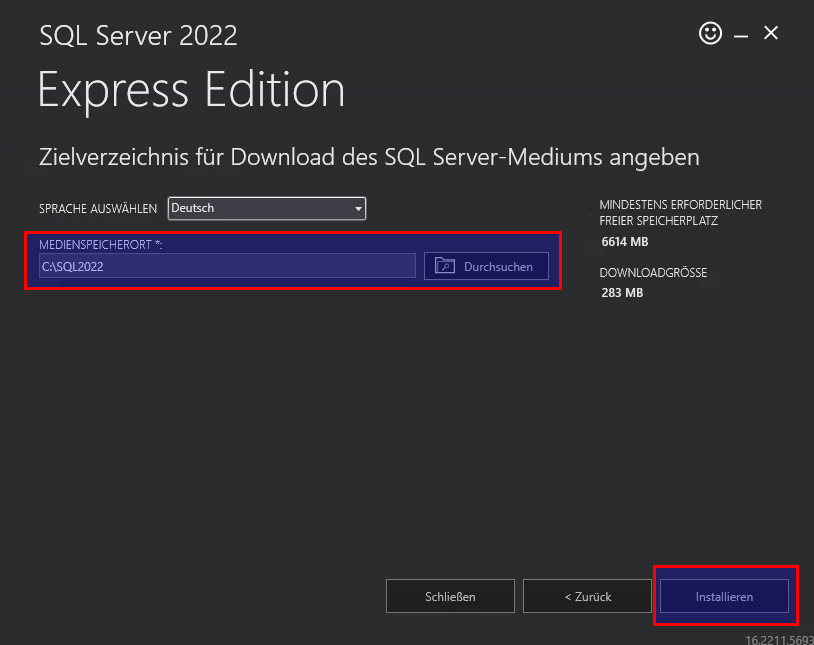Image resolution: width=814 pixels, height=645 pixels.
Task: Click the SPRACHE AUSWÄHLEN label
Action: pos(98,209)
